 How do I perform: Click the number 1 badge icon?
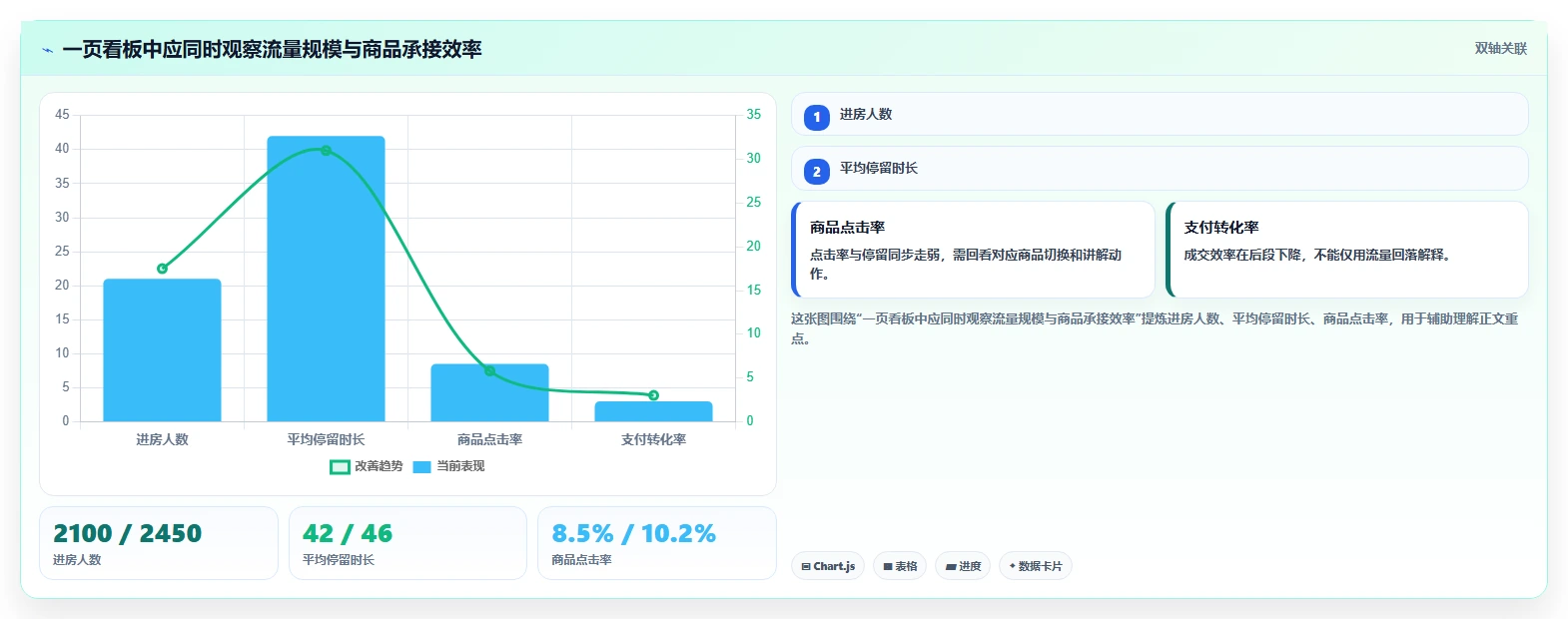click(816, 118)
